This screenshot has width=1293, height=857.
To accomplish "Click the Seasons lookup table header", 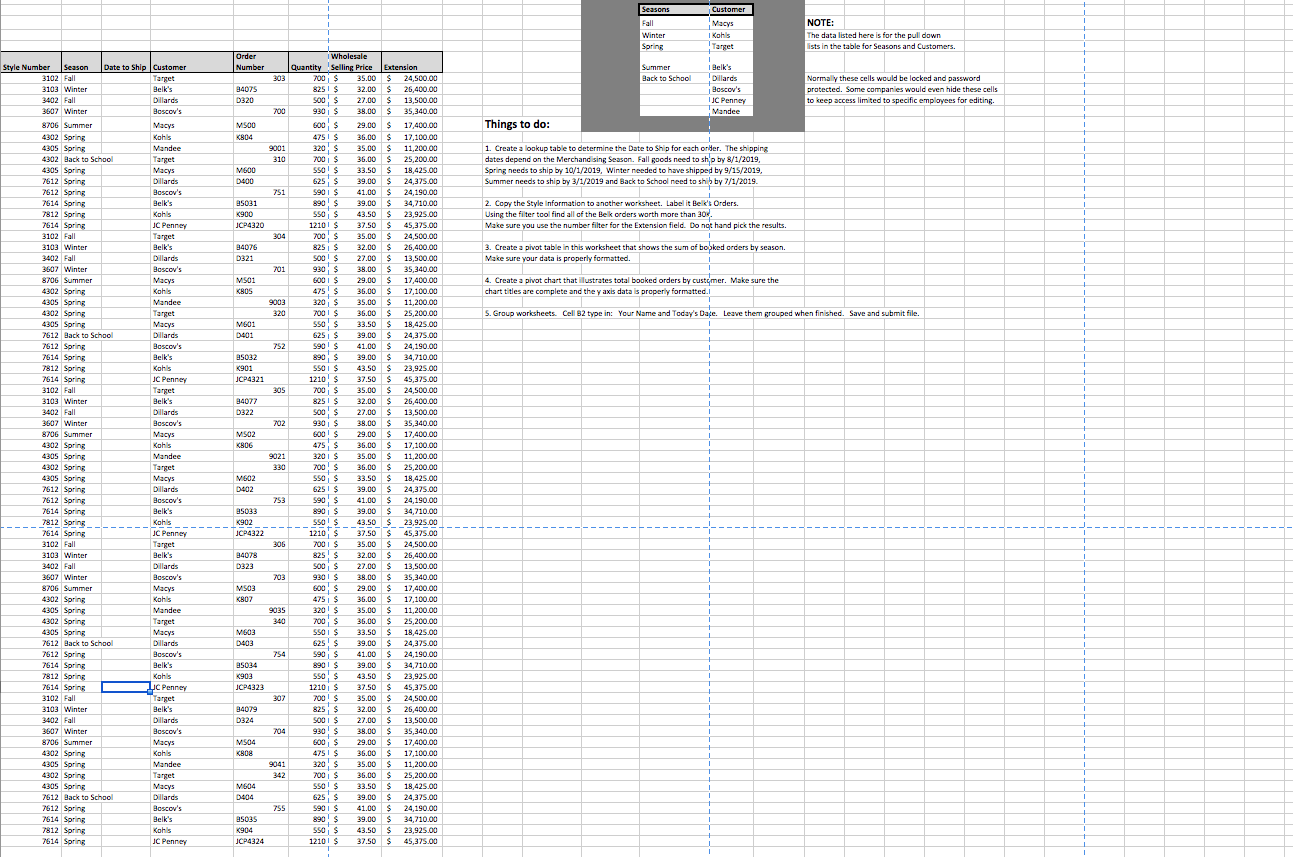I will pyautogui.click(x=656, y=9).
